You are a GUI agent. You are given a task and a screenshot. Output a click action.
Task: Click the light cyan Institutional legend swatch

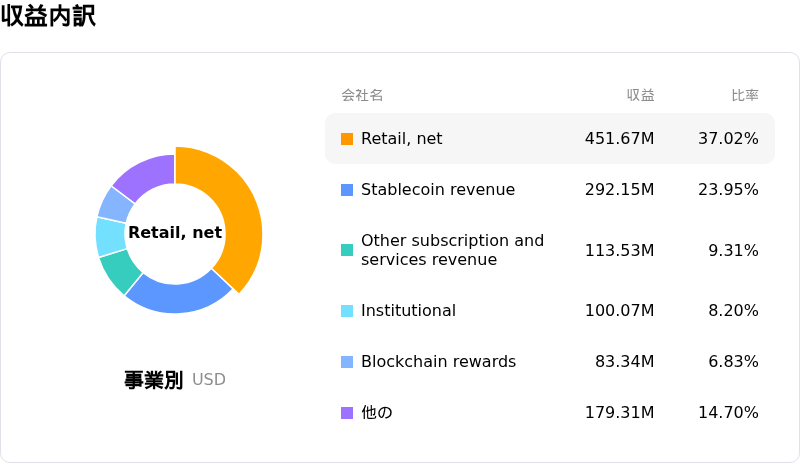tap(347, 311)
